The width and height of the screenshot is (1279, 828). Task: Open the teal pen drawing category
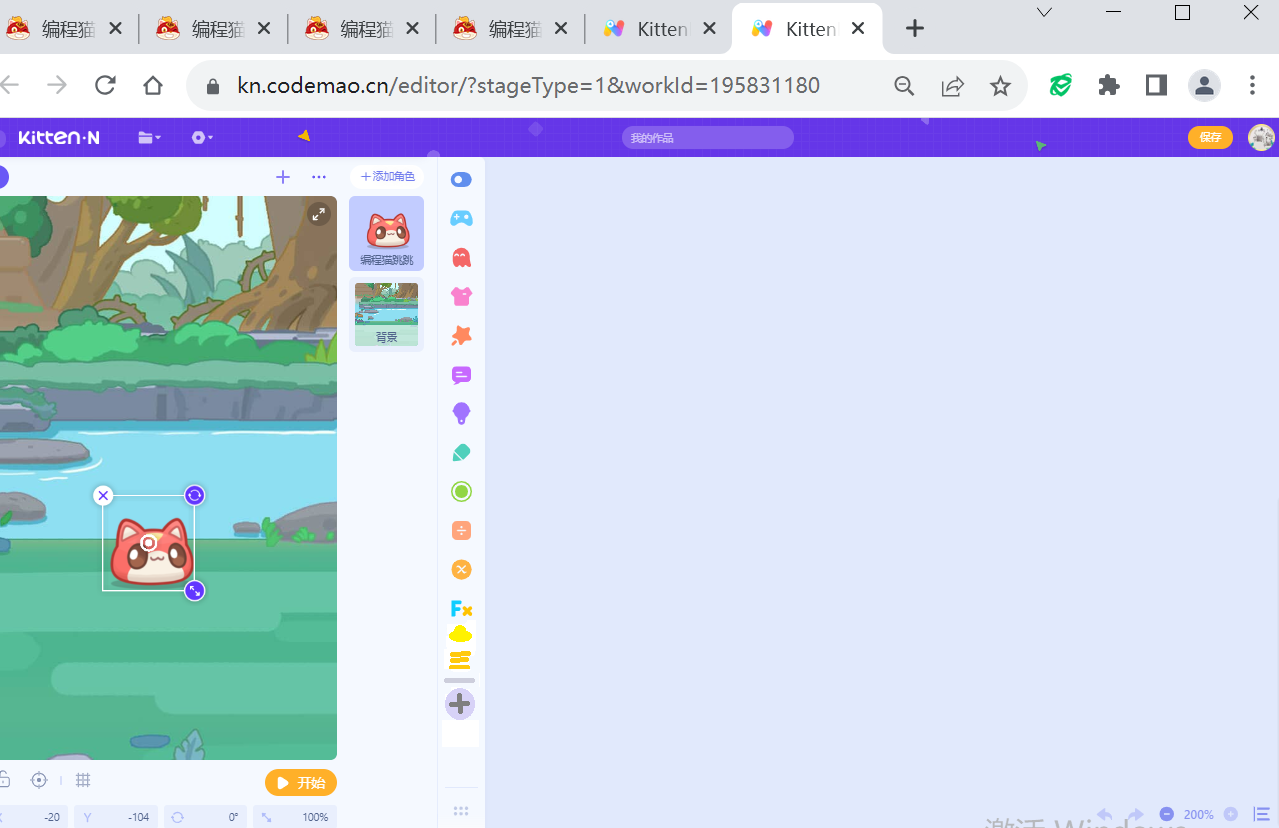tap(461, 453)
